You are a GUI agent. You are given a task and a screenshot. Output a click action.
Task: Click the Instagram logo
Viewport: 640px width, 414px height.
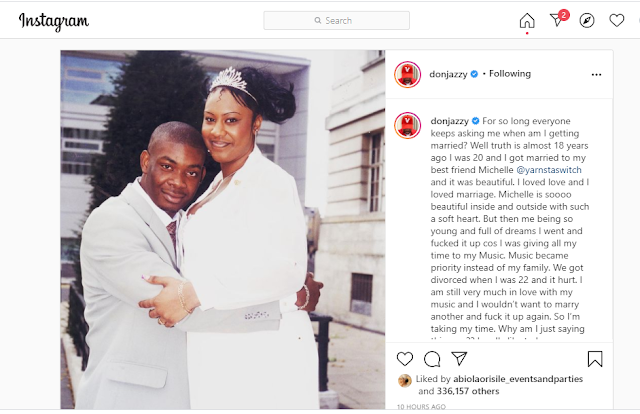pos(53,21)
